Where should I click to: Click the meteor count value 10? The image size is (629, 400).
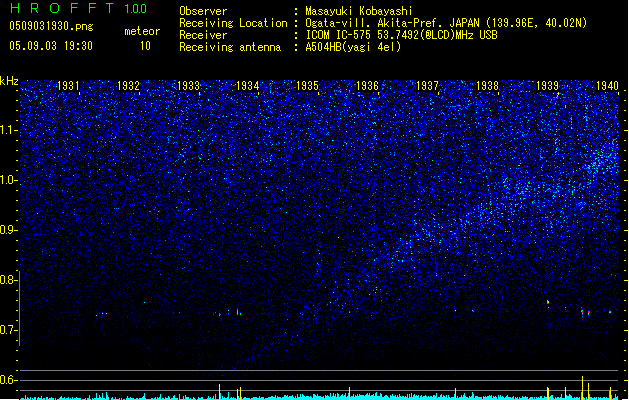coord(145,46)
